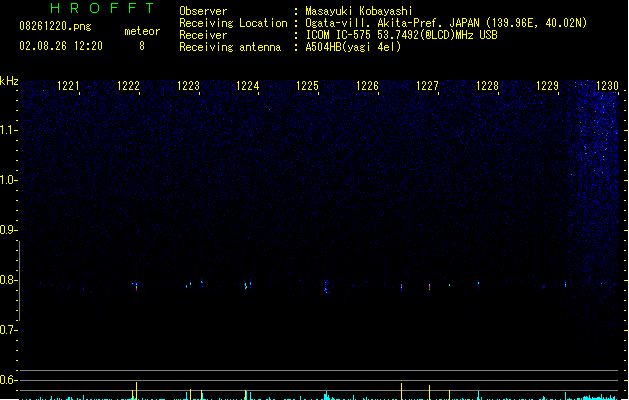
Task: Click the Receiver label
Action: 203,35
